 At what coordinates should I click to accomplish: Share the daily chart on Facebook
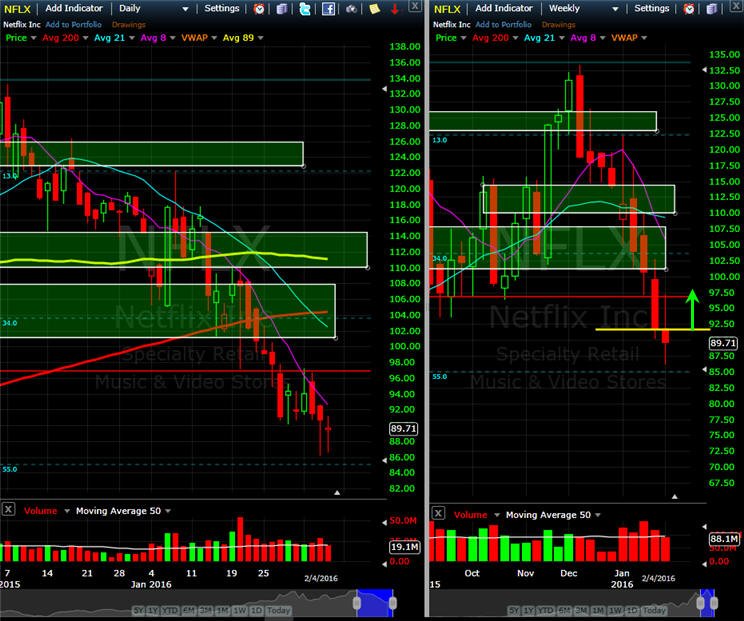pos(328,9)
